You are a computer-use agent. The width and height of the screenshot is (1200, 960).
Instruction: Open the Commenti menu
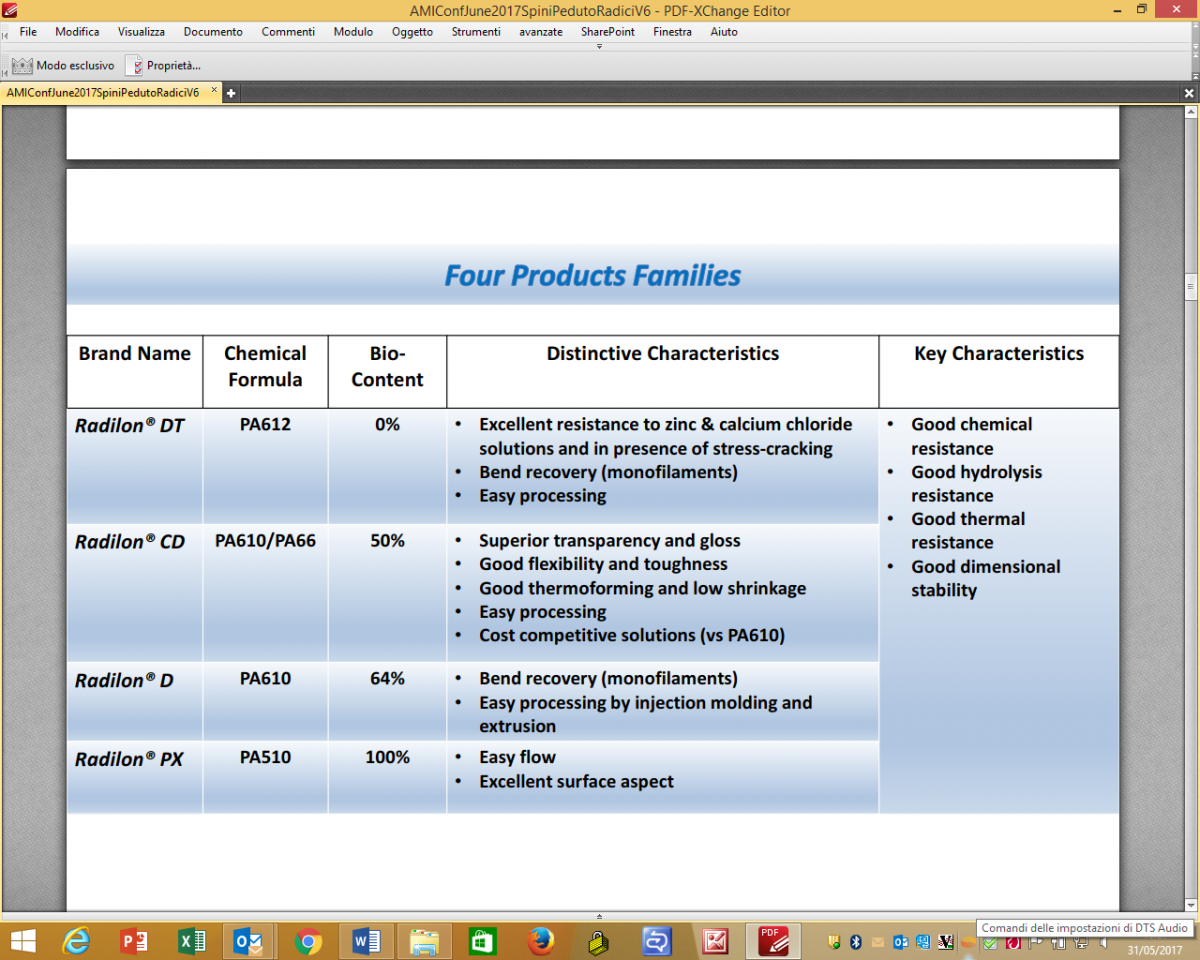tap(288, 32)
